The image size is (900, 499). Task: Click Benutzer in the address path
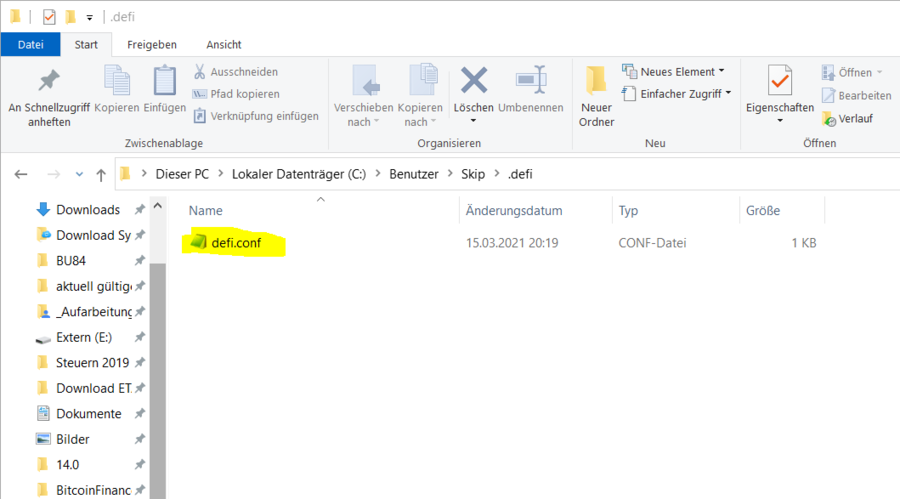(414, 174)
